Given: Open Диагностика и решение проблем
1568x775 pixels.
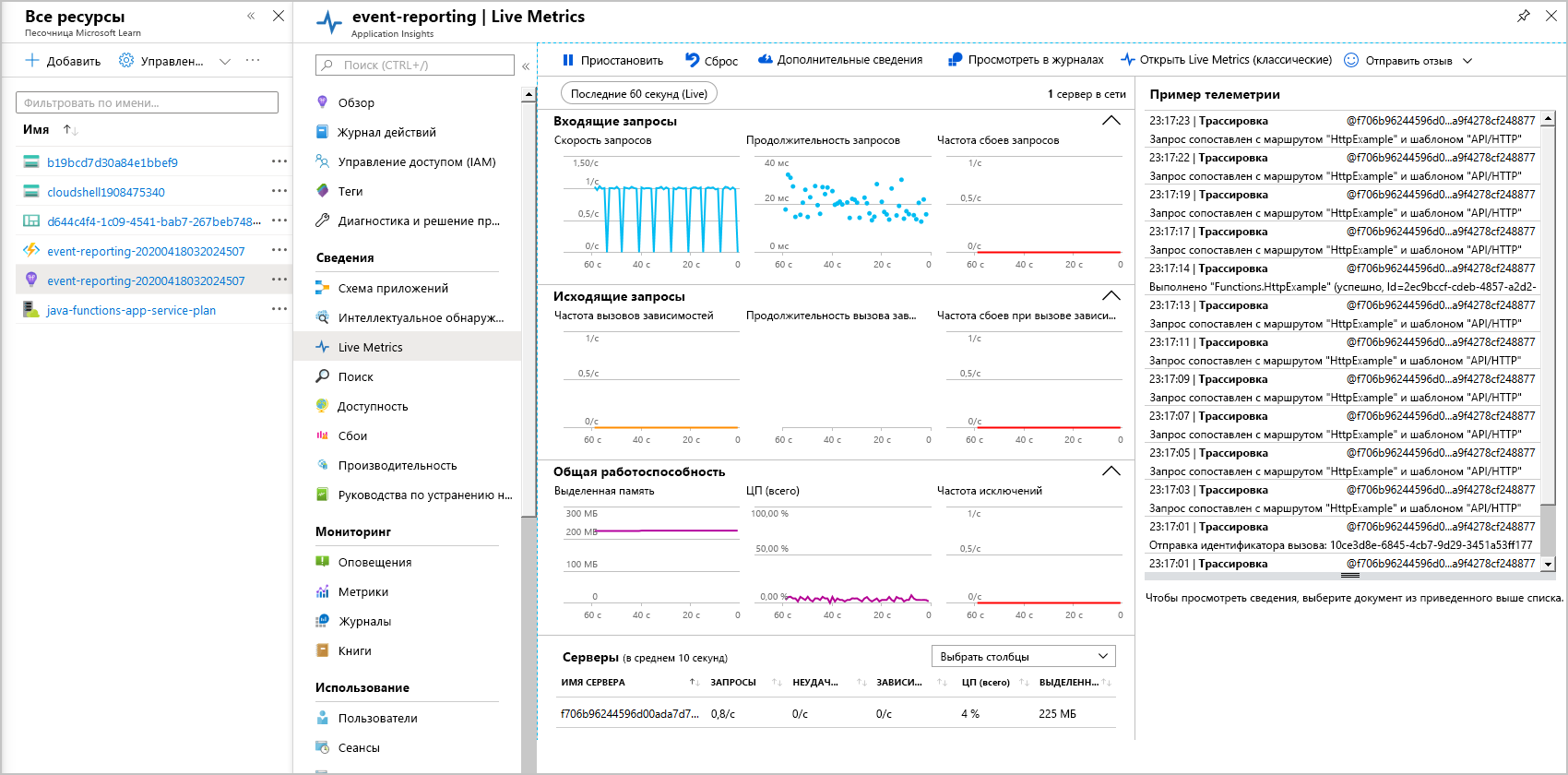Looking at the screenshot, I should (419, 221).
